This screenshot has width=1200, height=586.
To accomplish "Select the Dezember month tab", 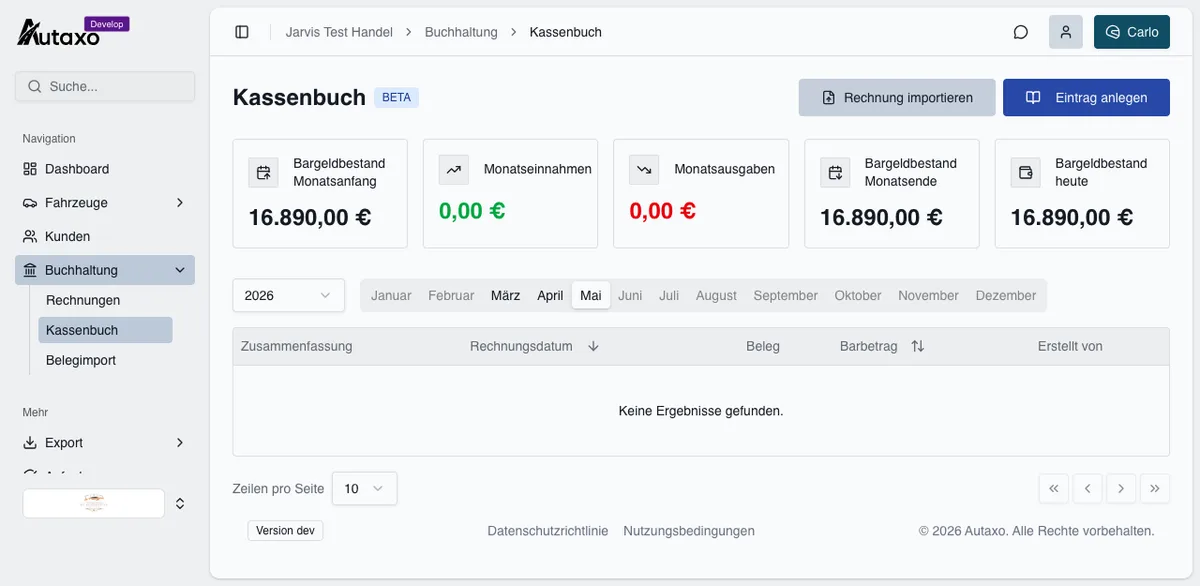I will pos(1007,296).
